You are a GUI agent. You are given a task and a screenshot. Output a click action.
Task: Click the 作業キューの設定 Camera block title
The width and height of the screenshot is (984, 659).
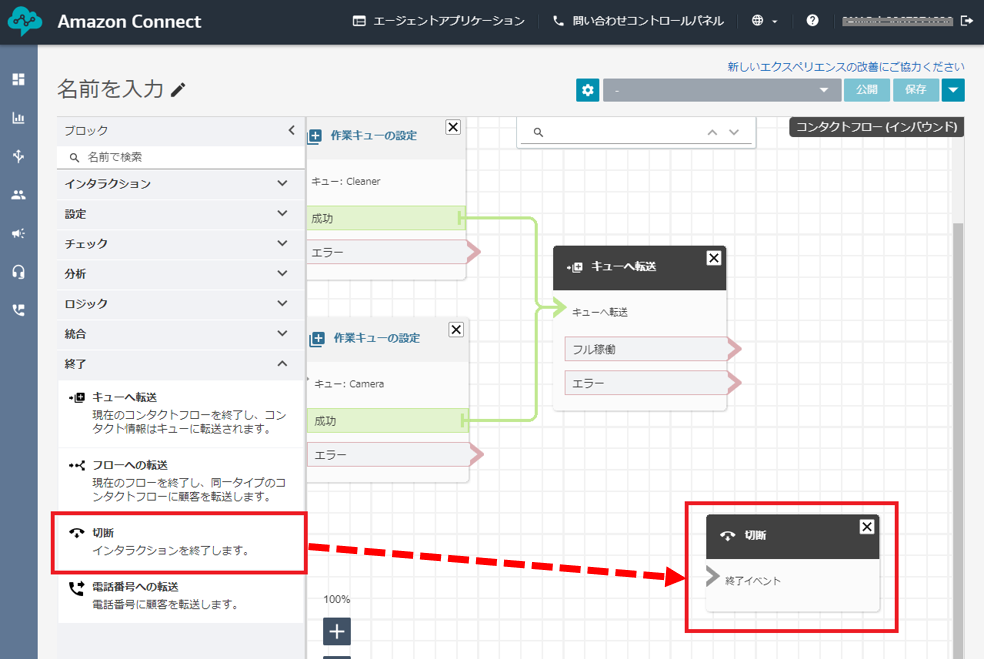(377, 338)
